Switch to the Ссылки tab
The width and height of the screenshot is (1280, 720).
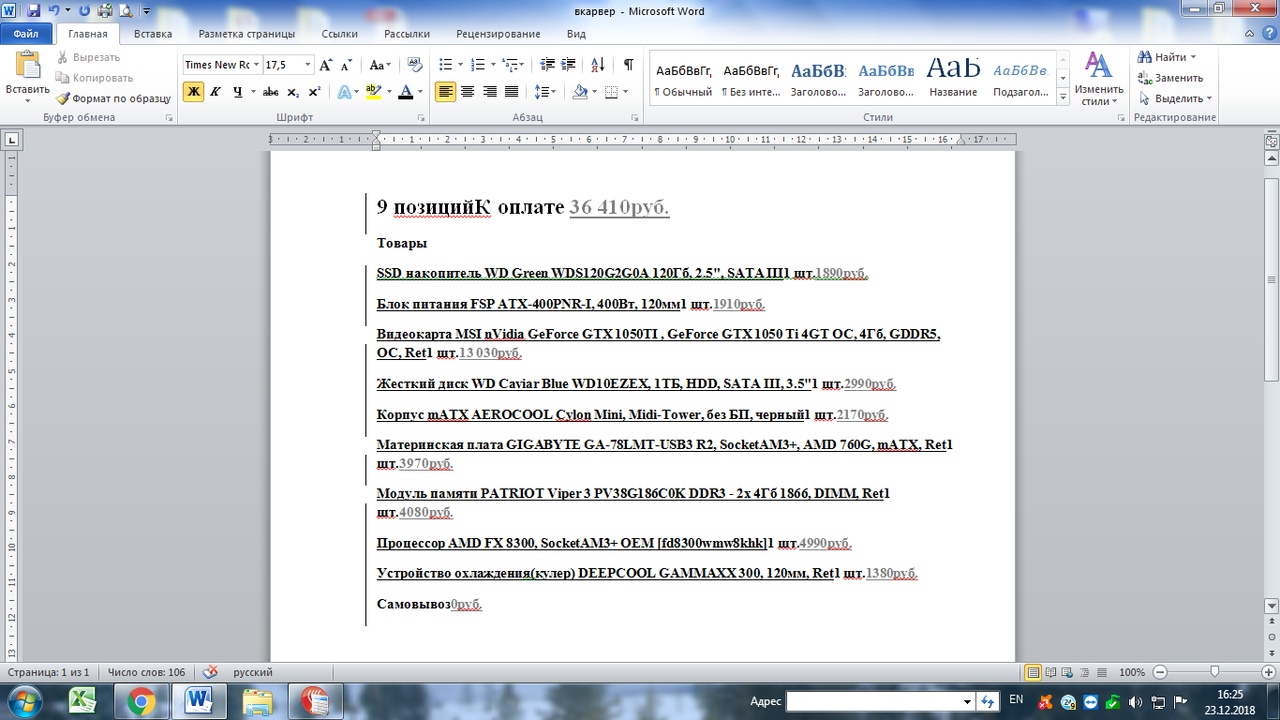[340, 34]
